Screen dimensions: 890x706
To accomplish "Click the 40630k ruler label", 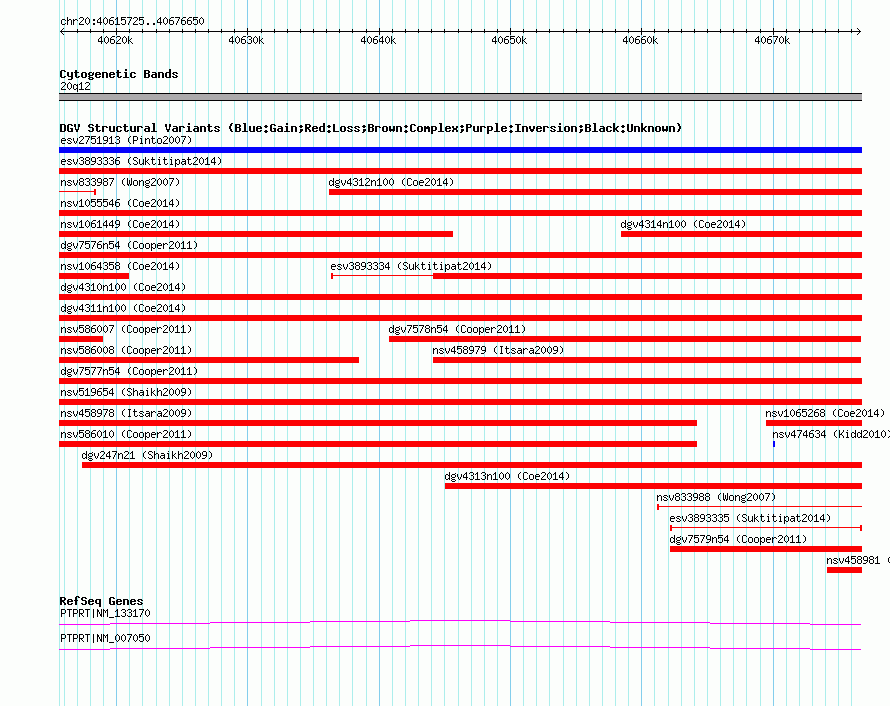I will click(246, 40).
